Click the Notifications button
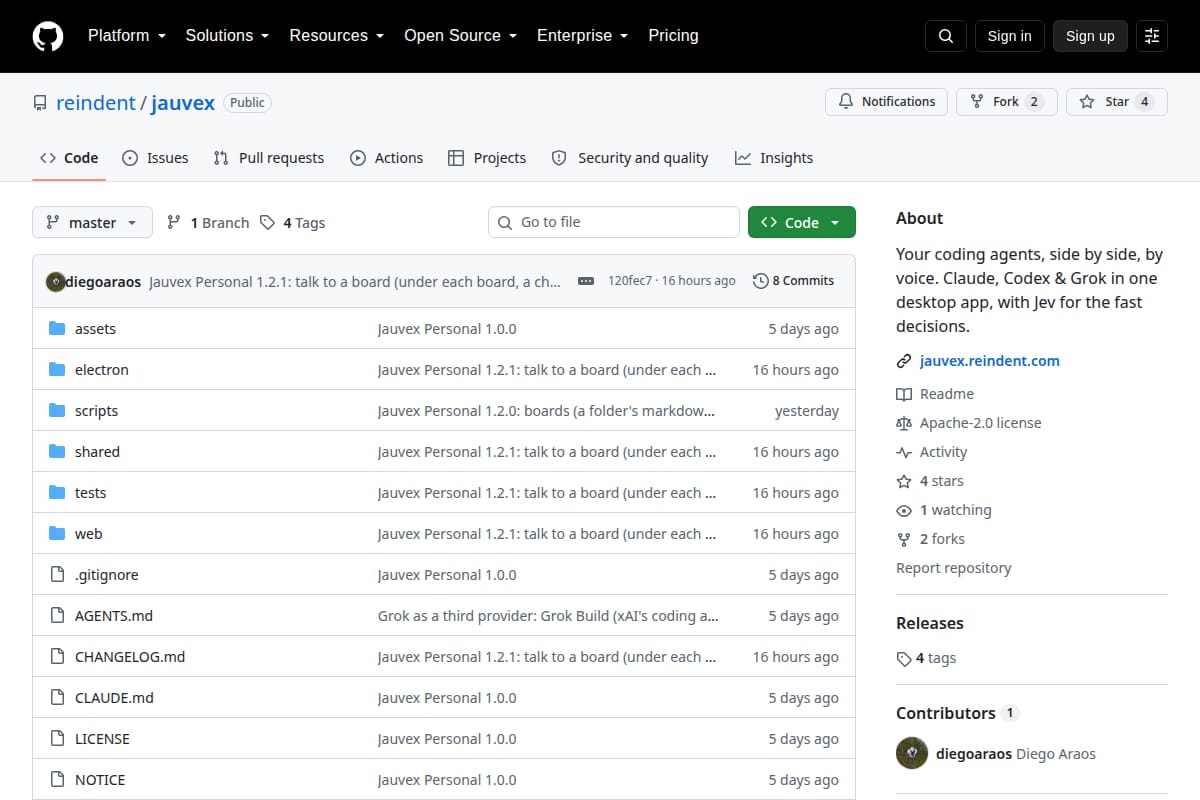Viewport: 1200px width, 800px height. [x=886, y=102]
